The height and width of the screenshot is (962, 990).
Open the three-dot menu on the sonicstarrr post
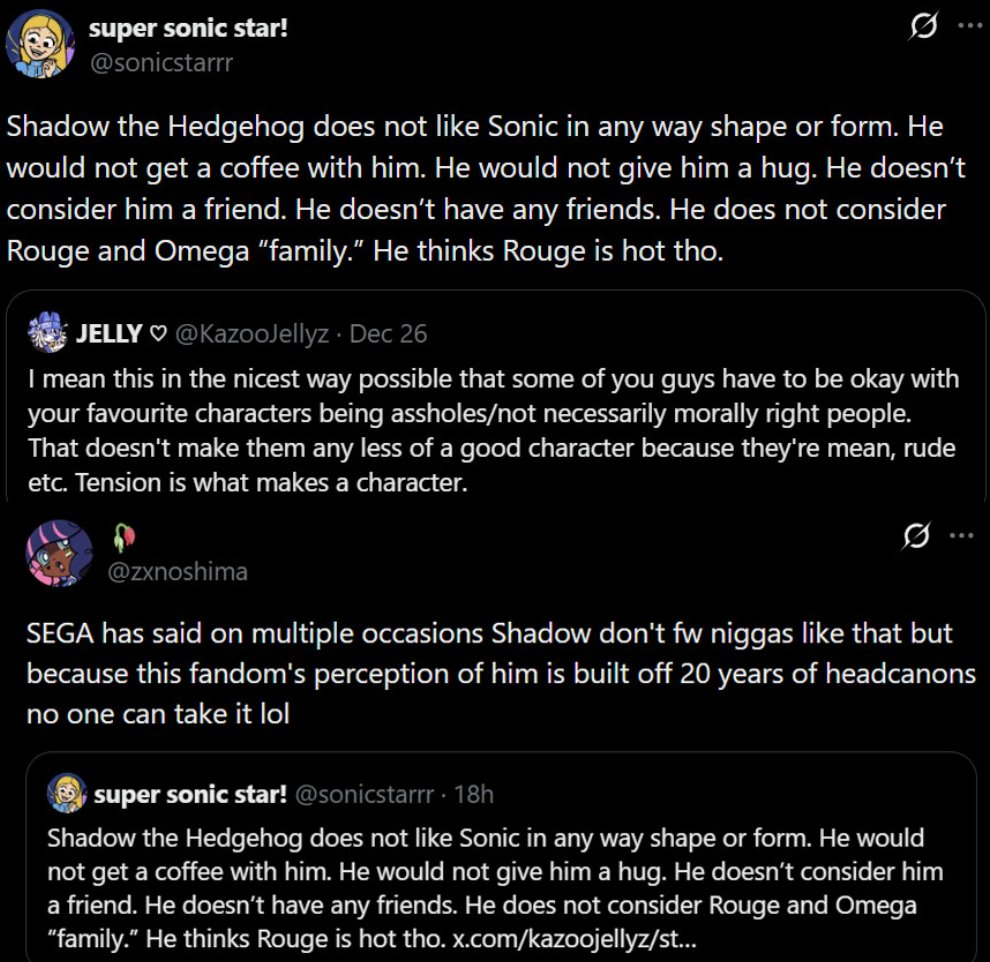point(970,26)
